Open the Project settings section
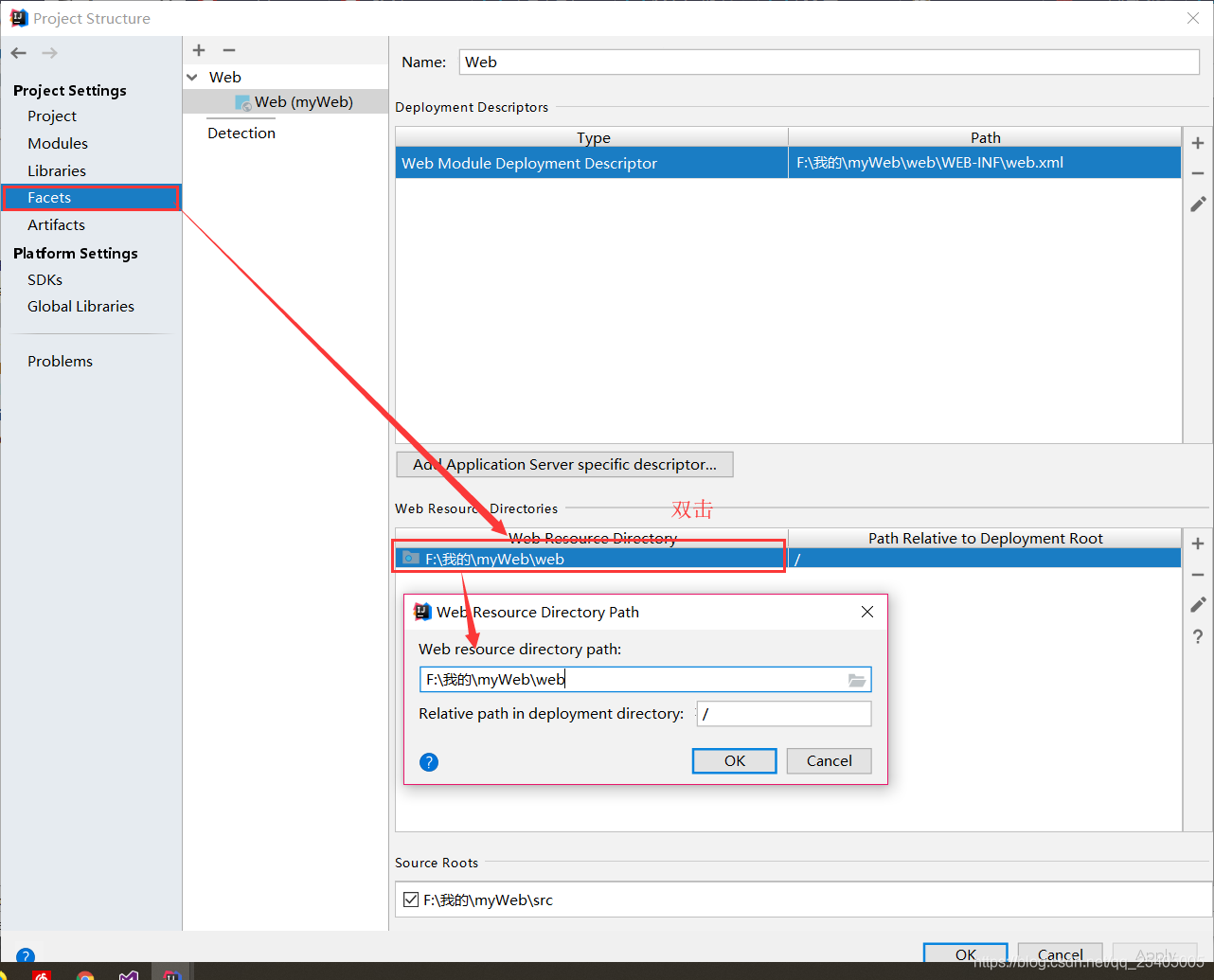Image resolution: width=1214 pixels, height=980 pixels. tap(52, 116)
